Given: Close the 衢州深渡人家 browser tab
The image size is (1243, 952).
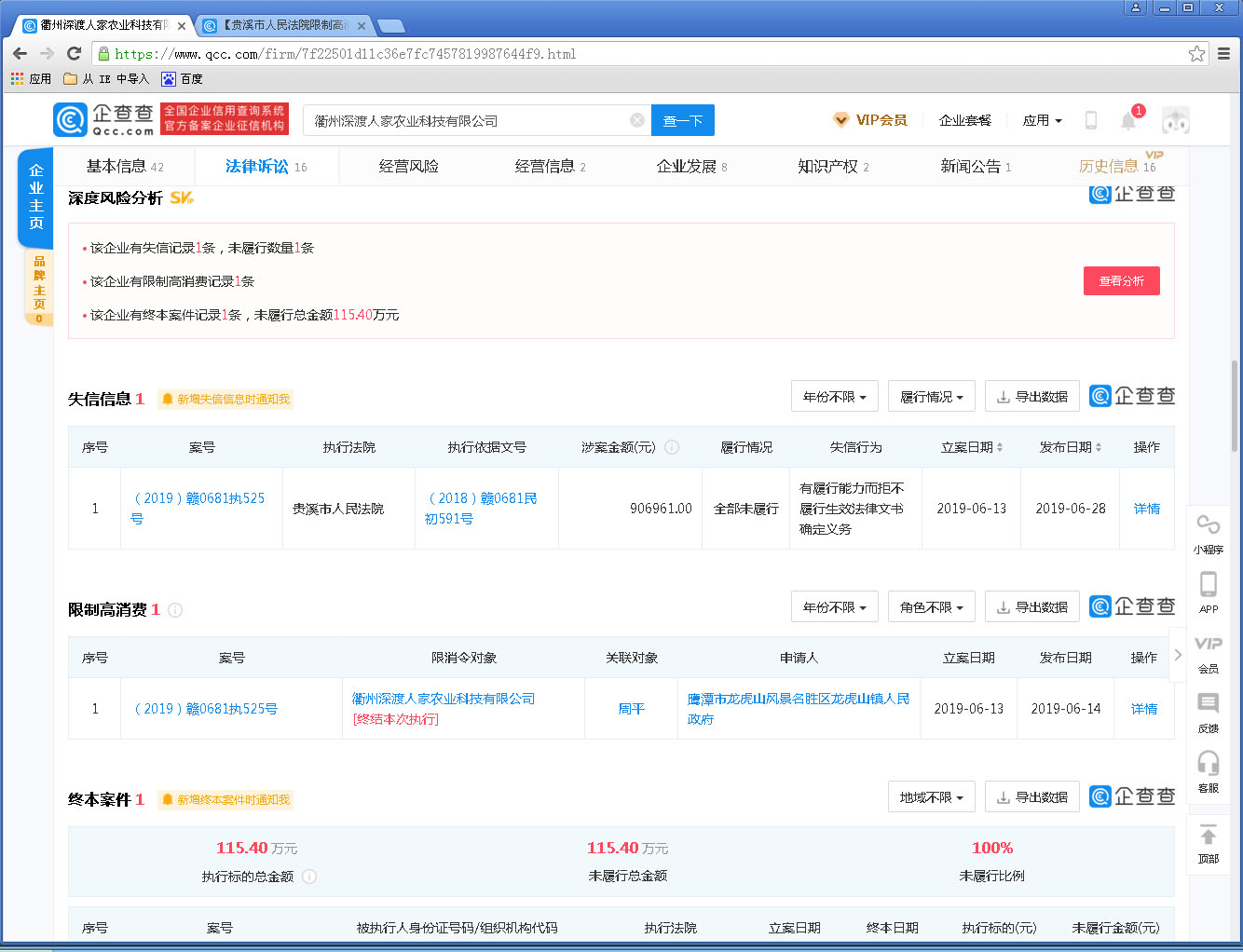Looking at the screenshot, I should tap(182, 26).
